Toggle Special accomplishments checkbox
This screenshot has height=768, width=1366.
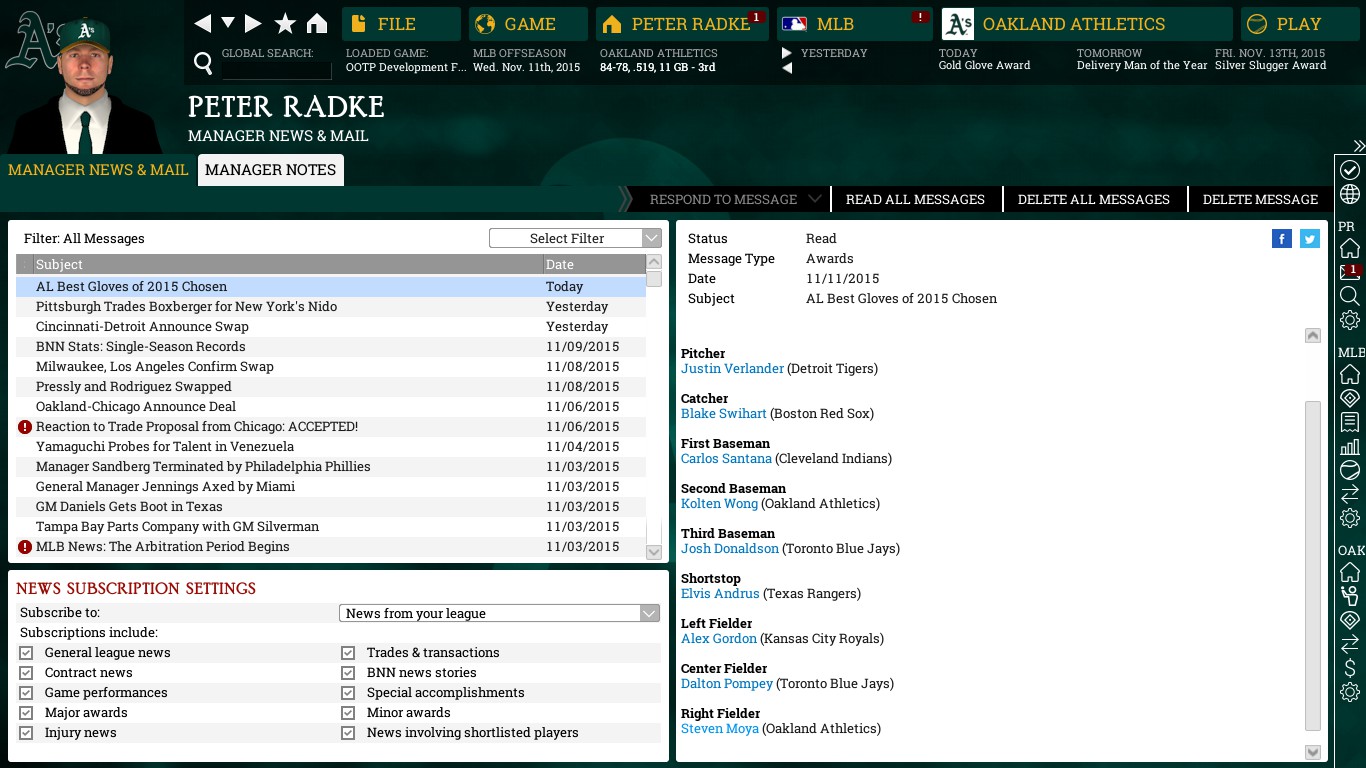348,693
